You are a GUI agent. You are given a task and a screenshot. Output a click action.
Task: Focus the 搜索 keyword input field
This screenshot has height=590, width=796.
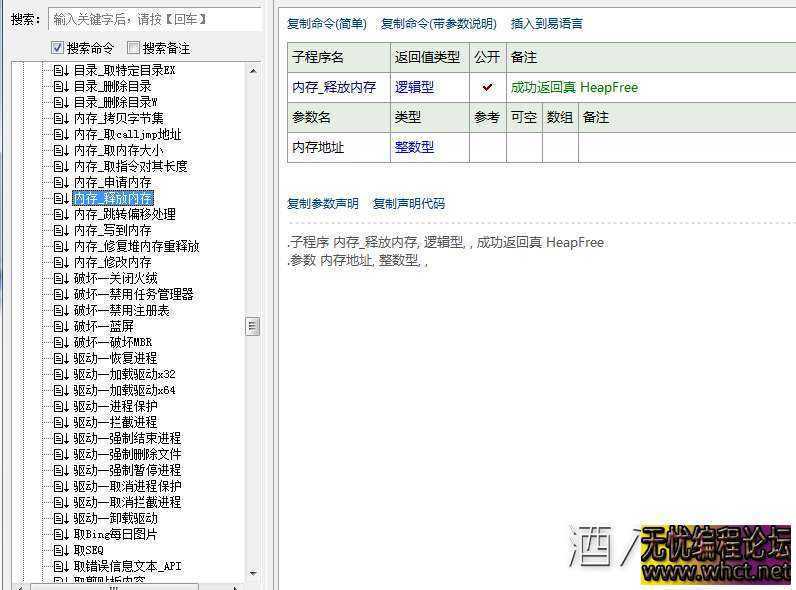coord(155,19)
